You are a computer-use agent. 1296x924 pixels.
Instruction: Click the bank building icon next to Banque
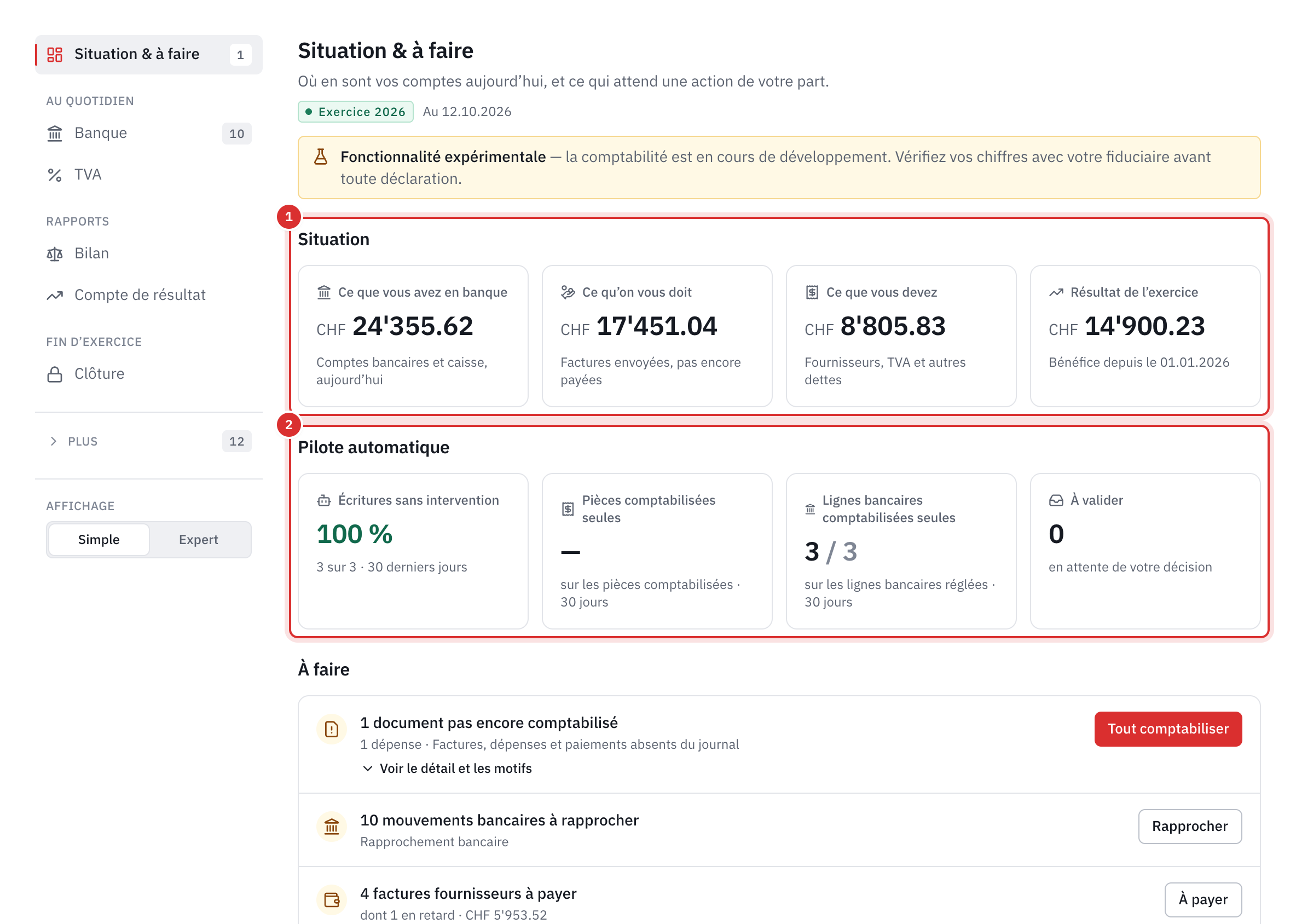[55, 134]
